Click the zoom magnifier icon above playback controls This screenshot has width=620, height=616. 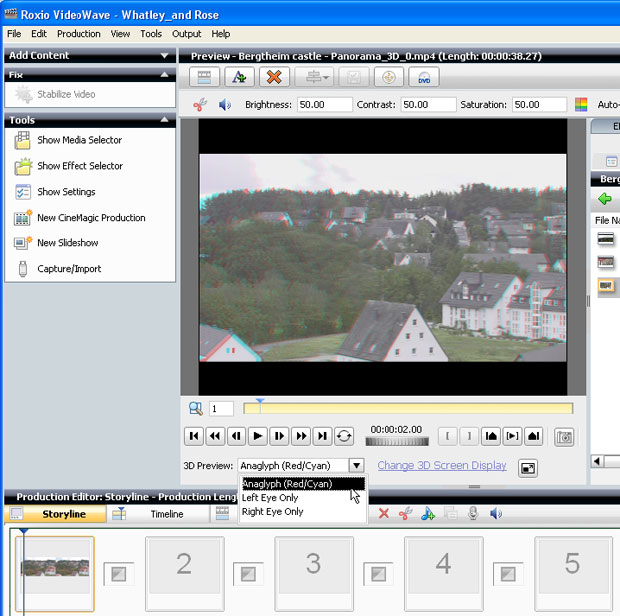click(x=196, y=408)
